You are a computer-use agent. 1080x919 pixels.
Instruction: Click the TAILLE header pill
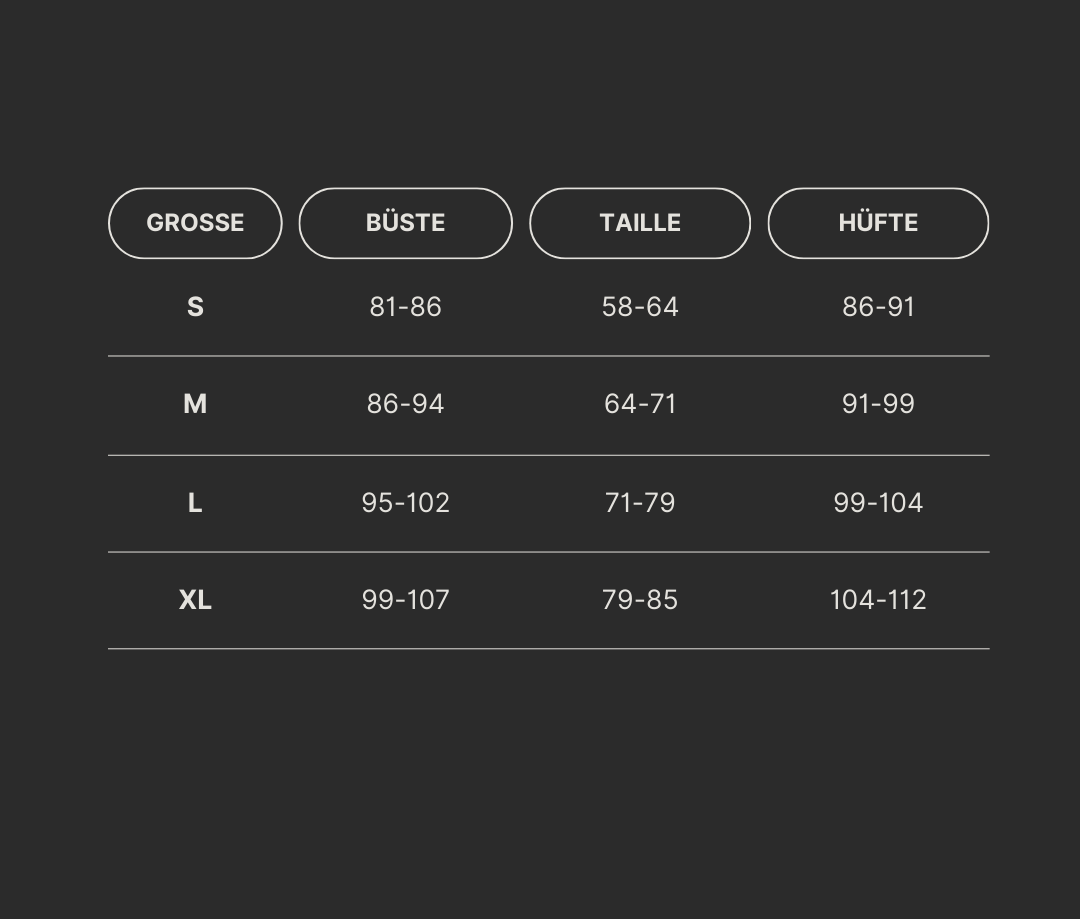point(640,223)
